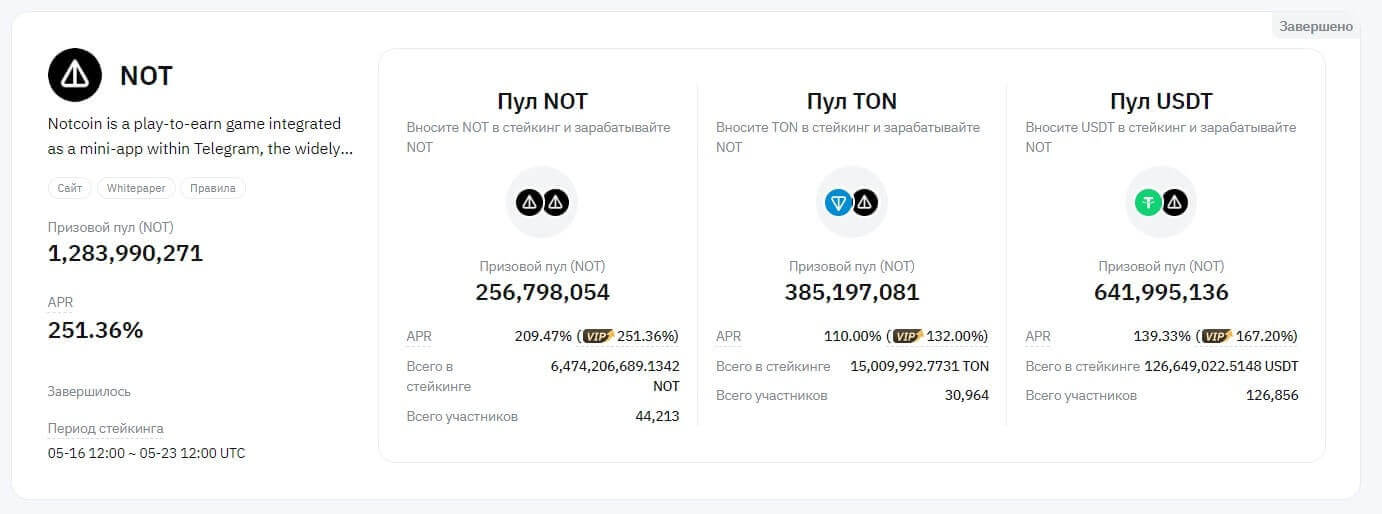Screen dimensions: 1382x514
Task: Click the paired NOT icons in Пул NOT
Action: (x=542, y=203)
